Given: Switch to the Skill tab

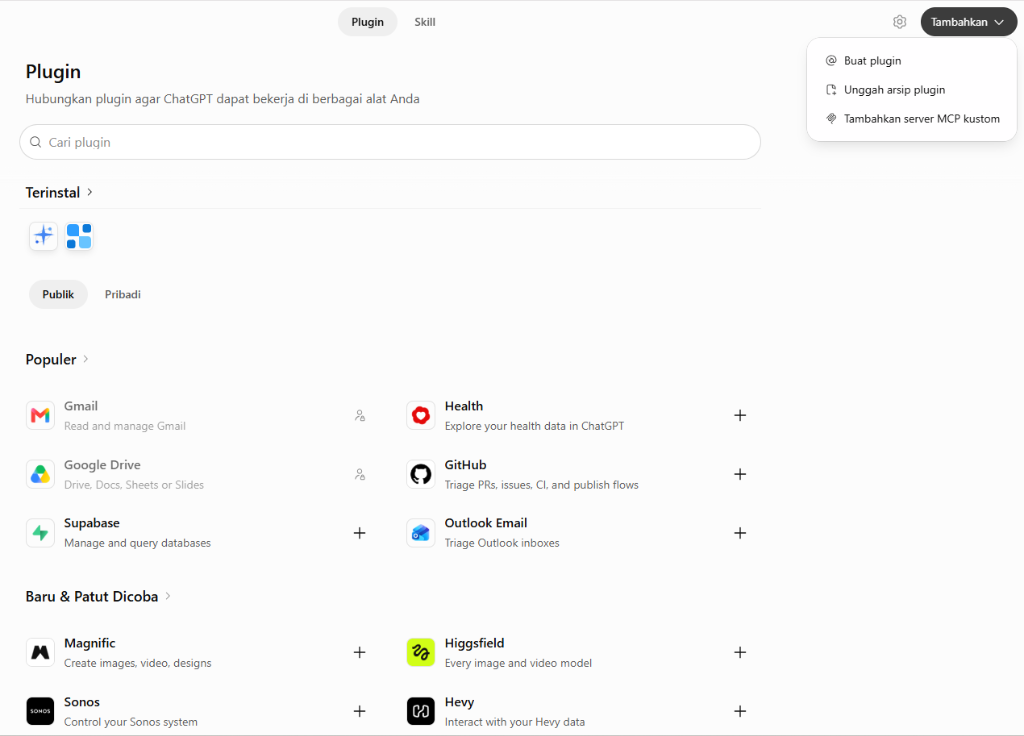Looking at the screenshot, I should tap(424, 22).
